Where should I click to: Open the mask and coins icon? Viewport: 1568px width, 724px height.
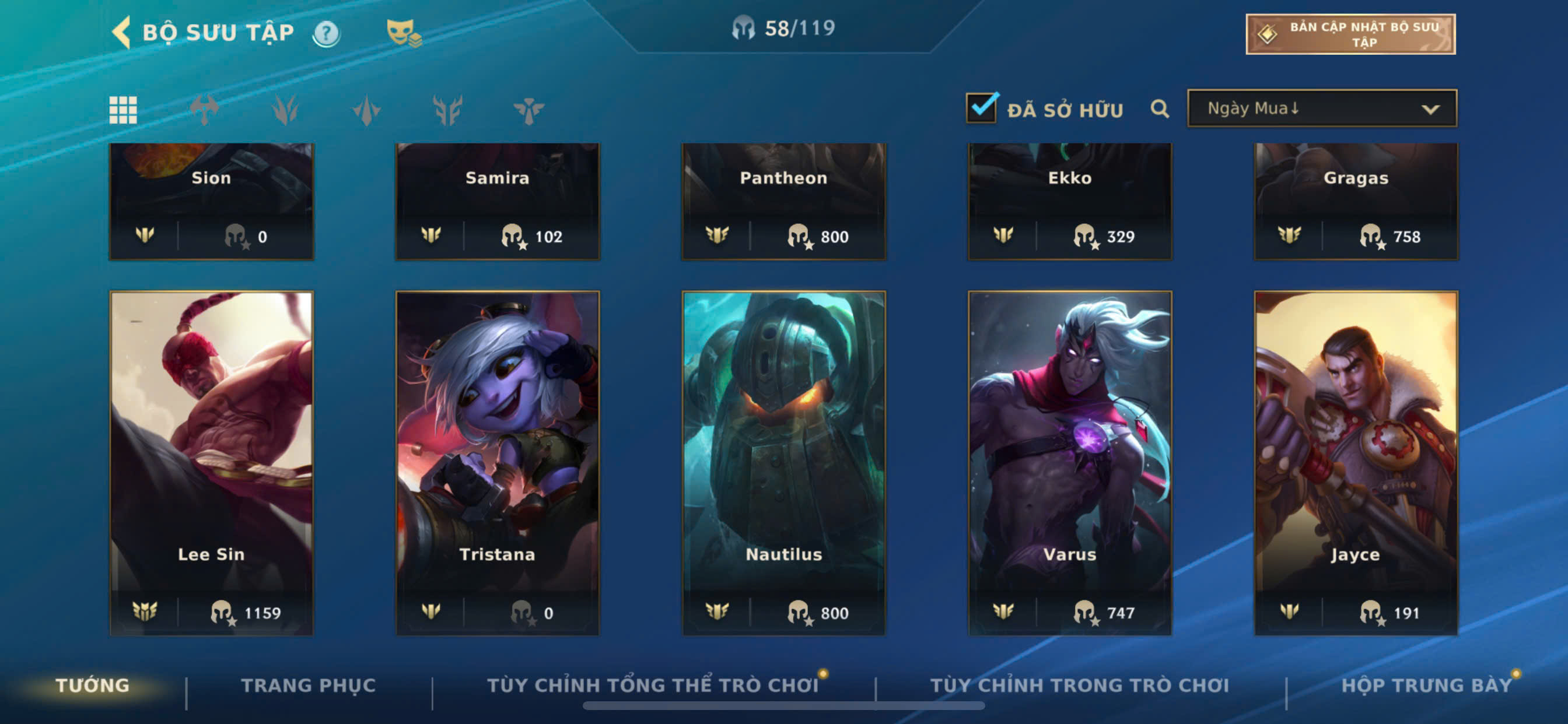click(404, 33)
